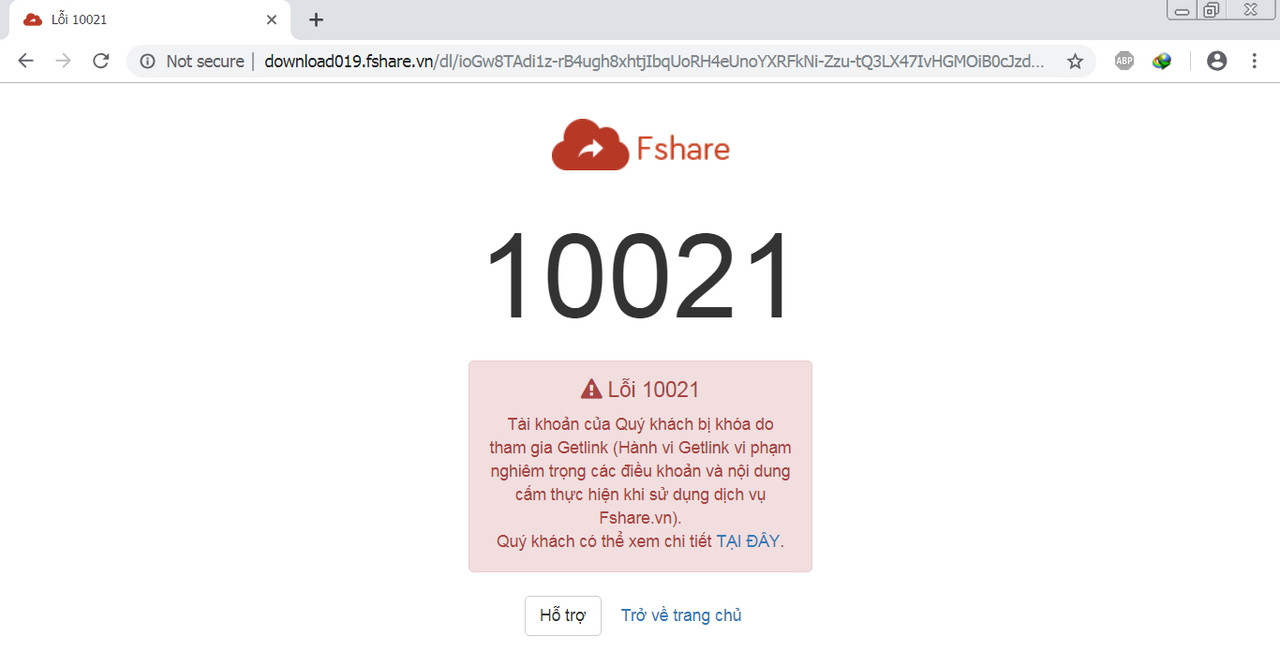Click the Fshare.vn). text line
The width and height of the screenshot is (1280, 663).
click(640, 518)
